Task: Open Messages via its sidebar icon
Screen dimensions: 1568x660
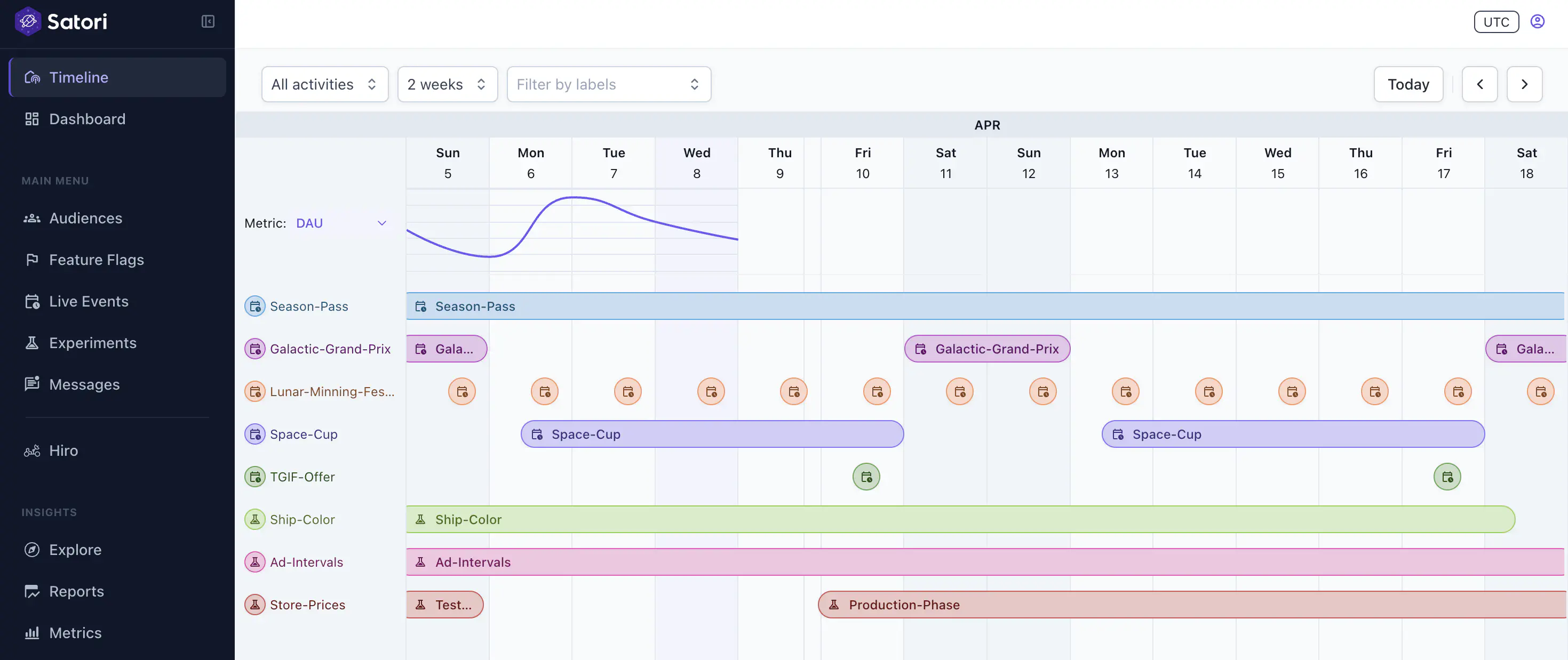Action: coord(32,384)
